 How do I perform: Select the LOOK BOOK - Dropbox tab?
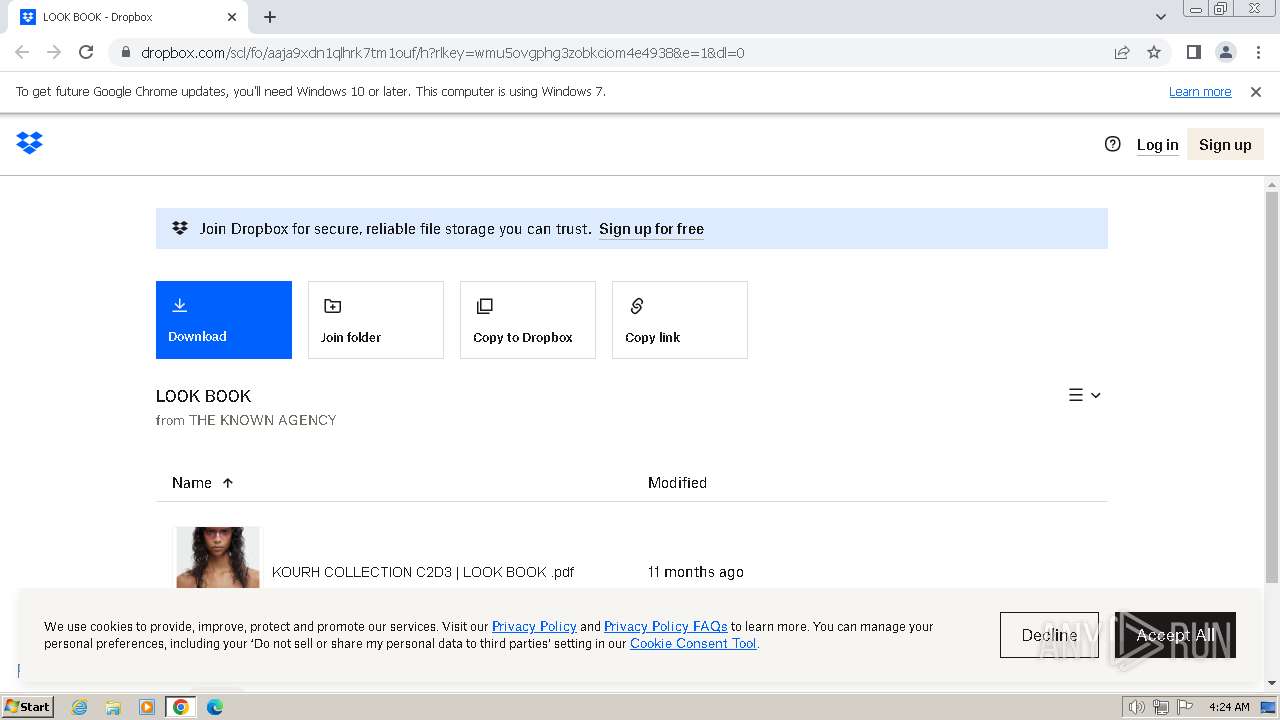(x=128, y=17)
